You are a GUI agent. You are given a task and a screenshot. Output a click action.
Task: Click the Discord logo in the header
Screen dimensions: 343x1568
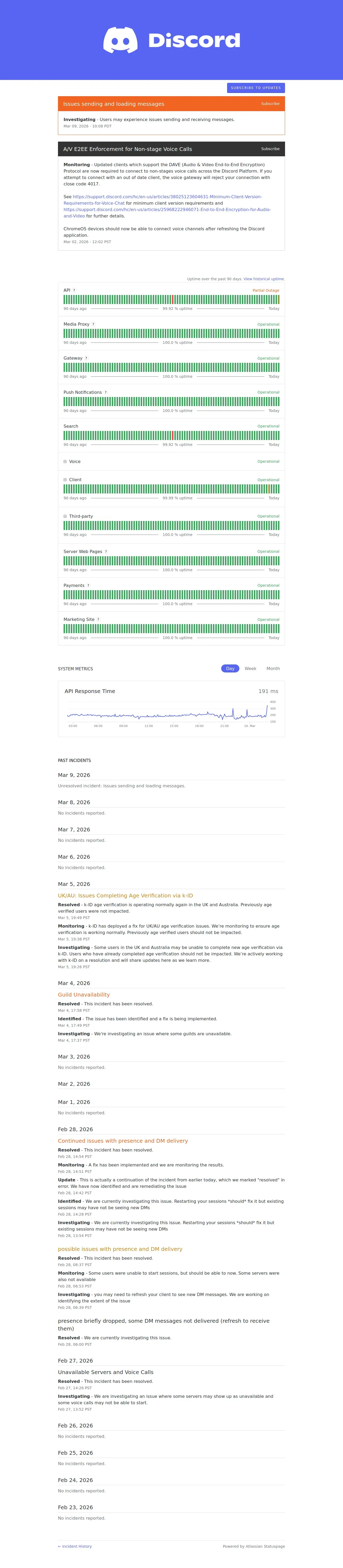[171, 40]
